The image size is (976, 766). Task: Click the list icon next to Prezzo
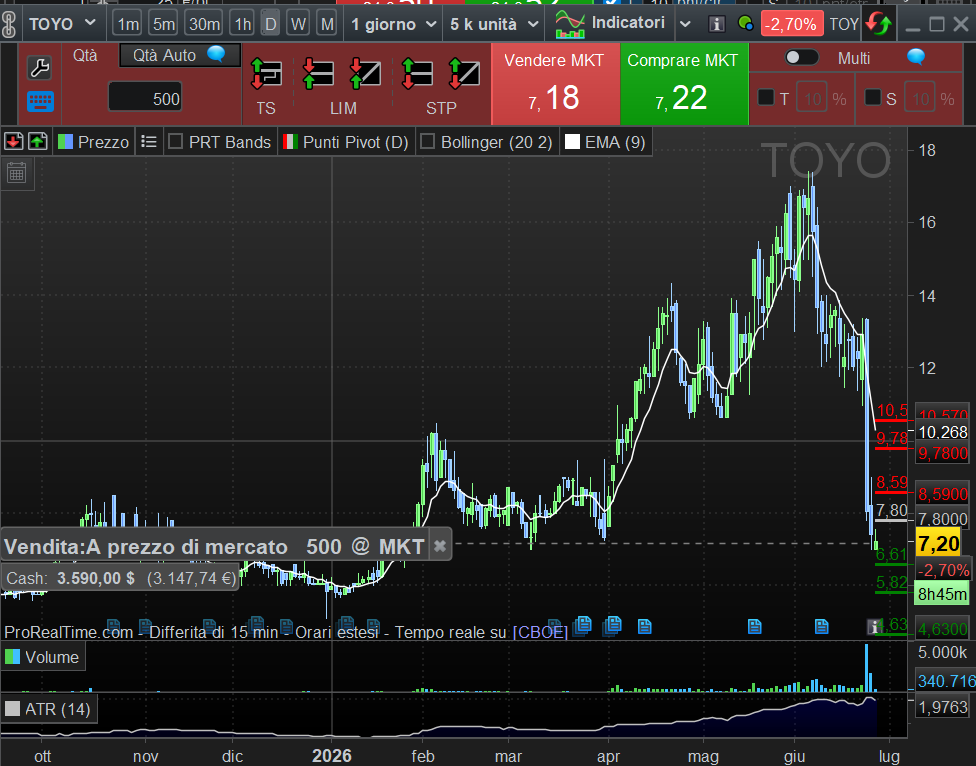(x=149, y=142)
